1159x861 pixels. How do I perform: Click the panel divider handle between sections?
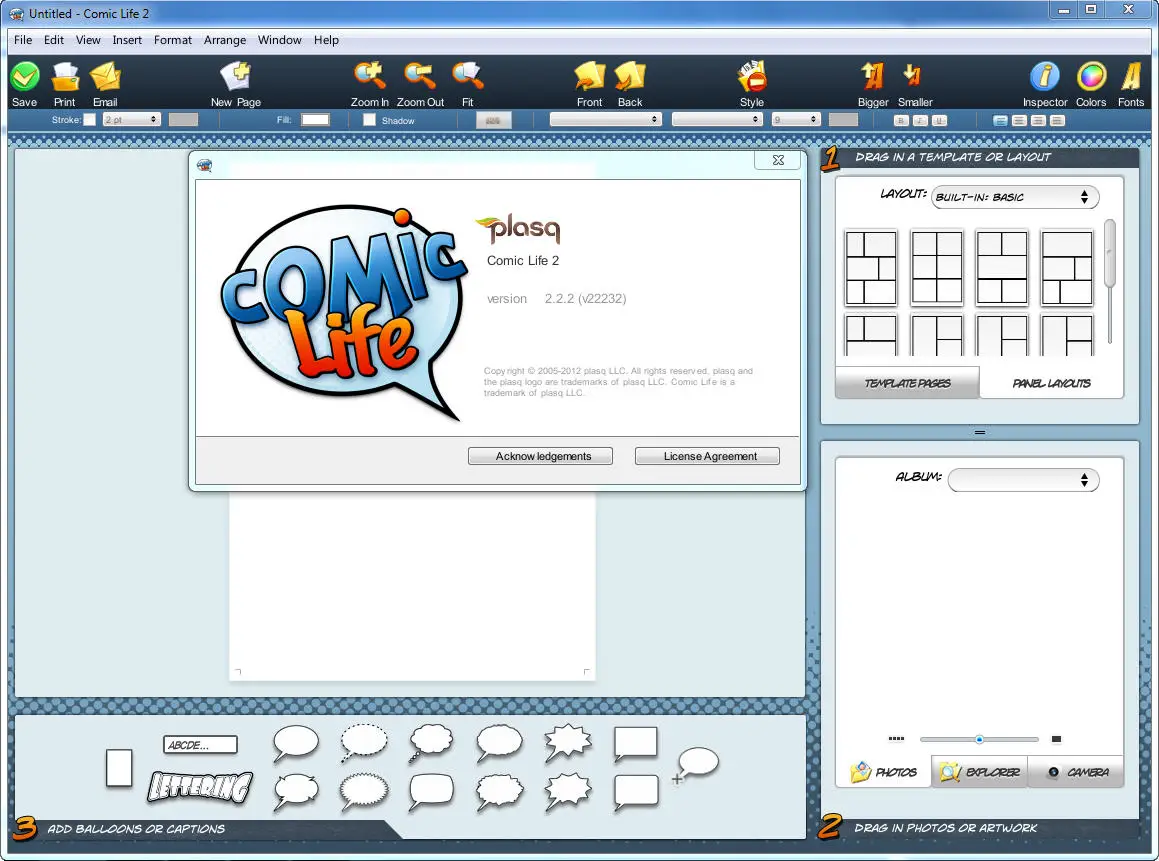tap(979, 432)
